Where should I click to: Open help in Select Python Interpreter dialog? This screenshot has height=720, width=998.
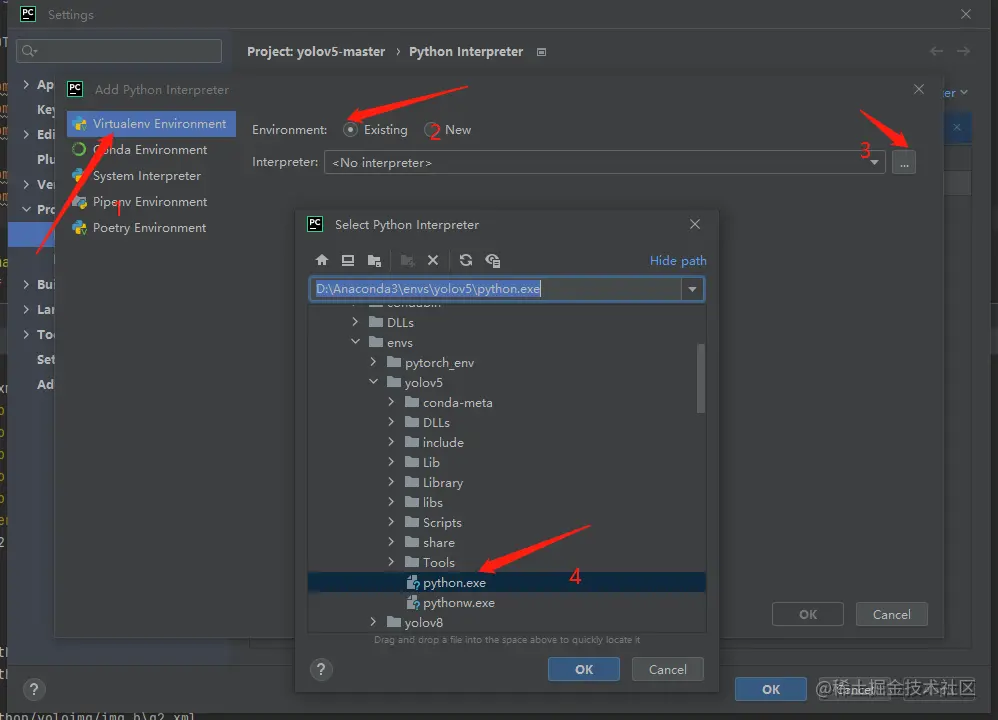(x=321, y=669)
